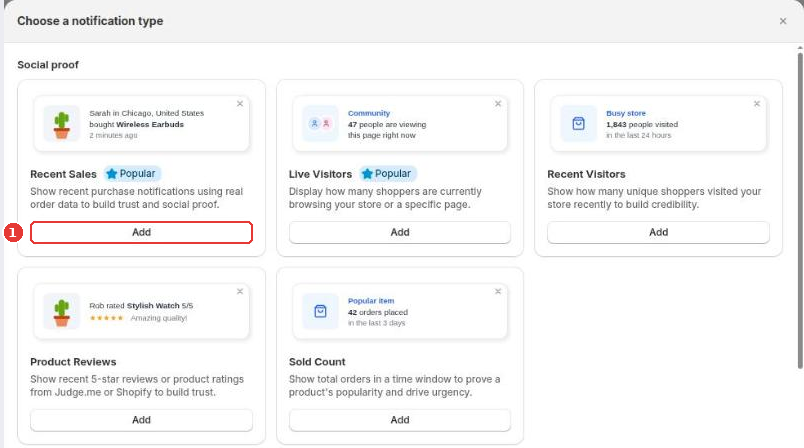Click shopping bag icon in Busy store preview

click(x=578, y=124)
